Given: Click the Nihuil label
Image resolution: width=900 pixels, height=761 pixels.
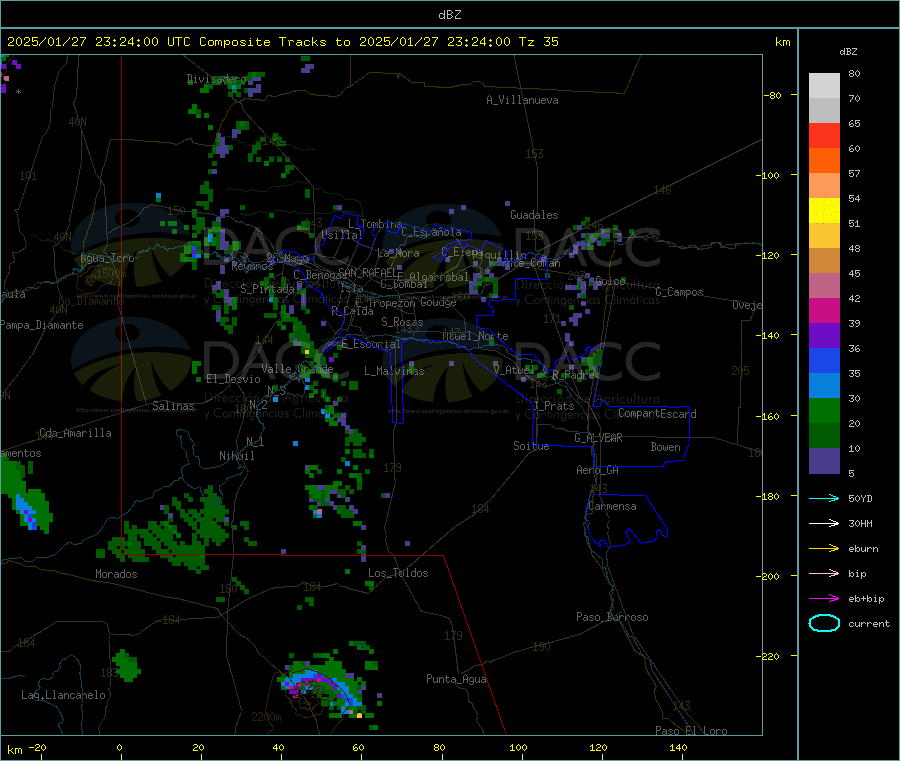Looking at the screenshot, I should (236, 456).
